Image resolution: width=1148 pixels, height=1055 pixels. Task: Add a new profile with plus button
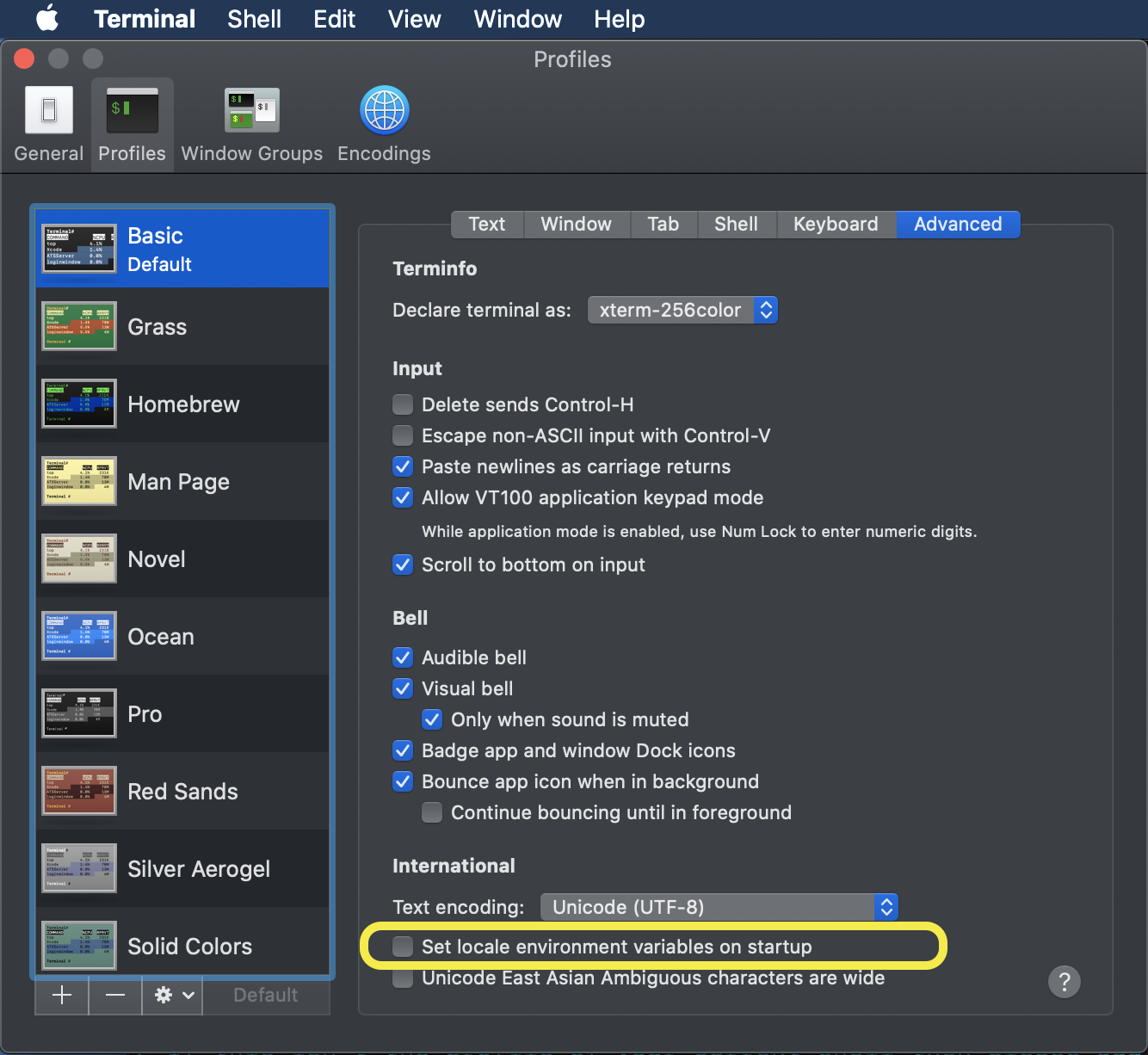click(62, 995)
